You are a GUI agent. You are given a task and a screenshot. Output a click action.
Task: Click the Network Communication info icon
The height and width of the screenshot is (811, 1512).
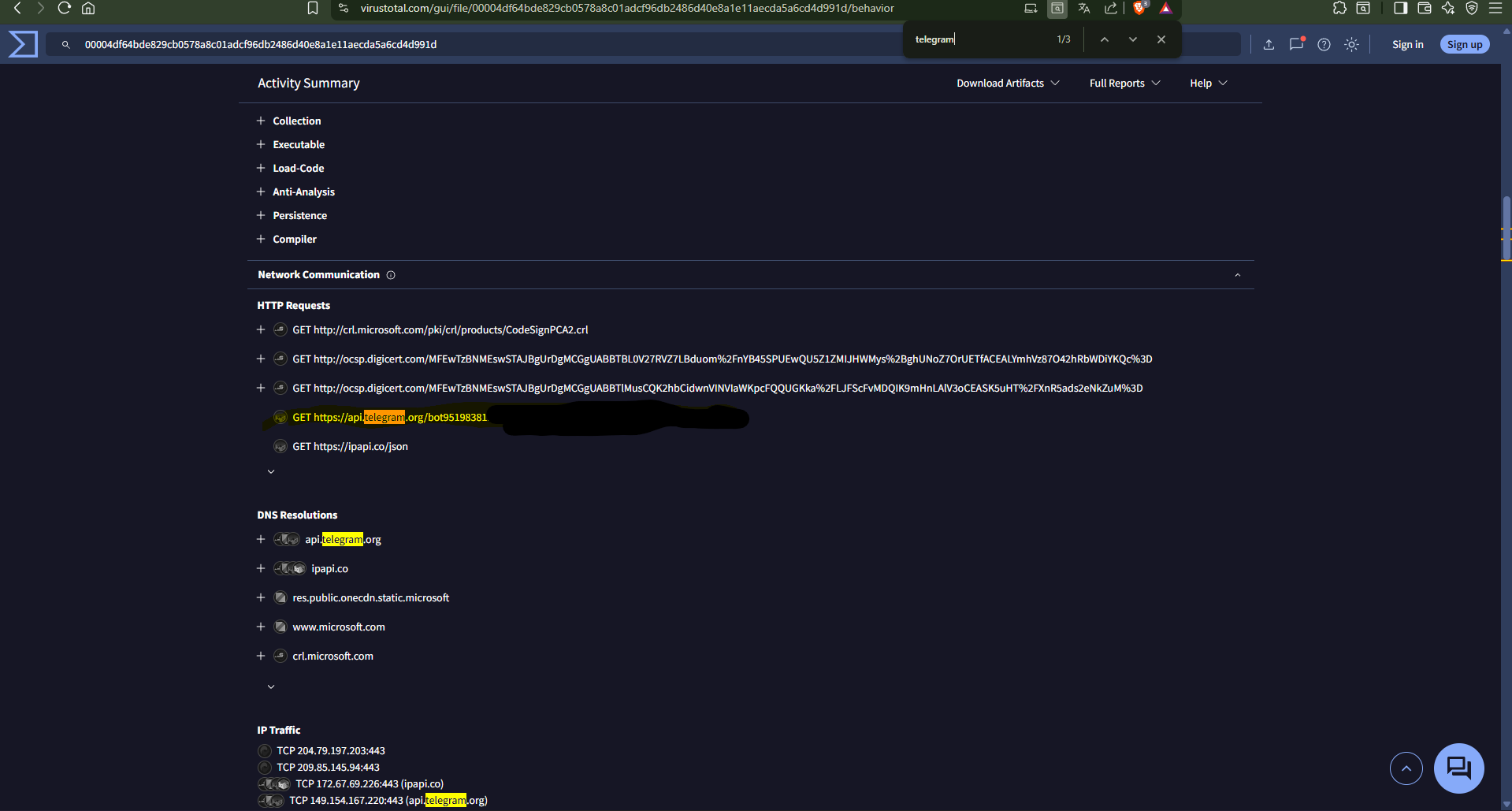(391, 275)
